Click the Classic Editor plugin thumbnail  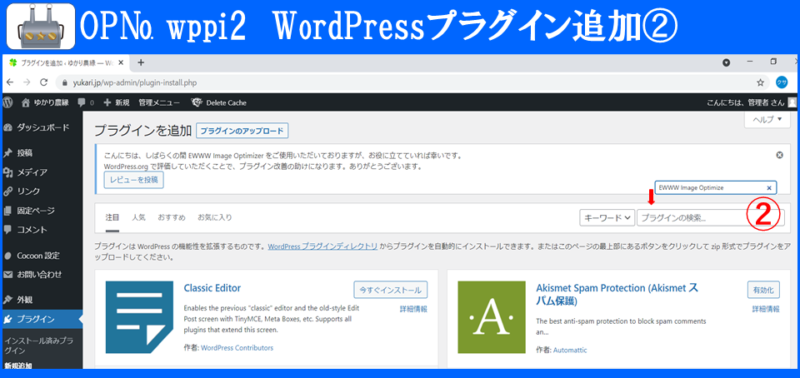[139, 317]
